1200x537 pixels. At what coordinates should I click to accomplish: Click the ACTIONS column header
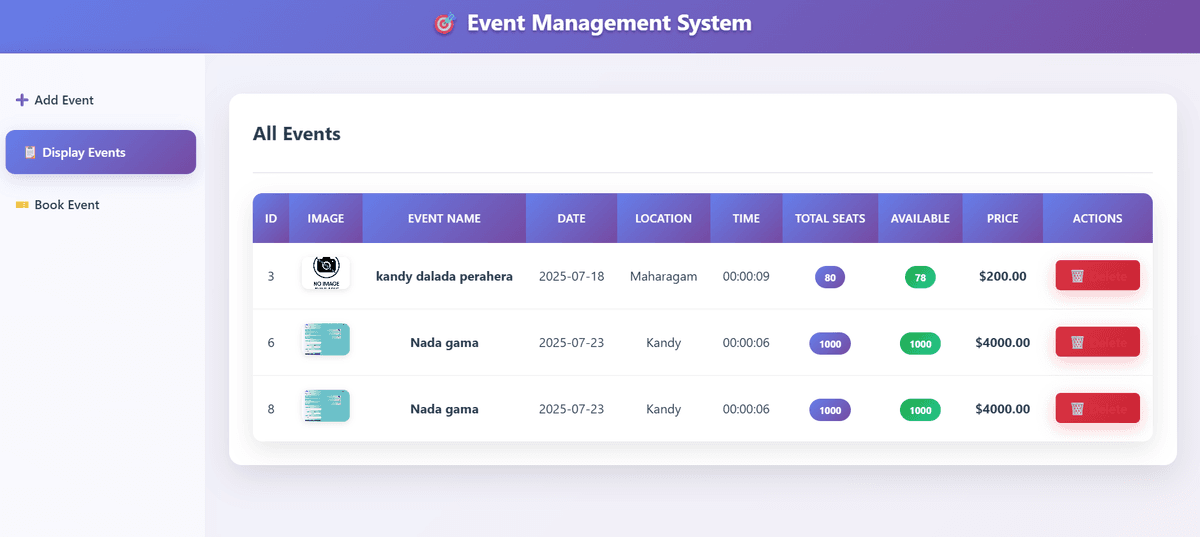point(1098,218)
